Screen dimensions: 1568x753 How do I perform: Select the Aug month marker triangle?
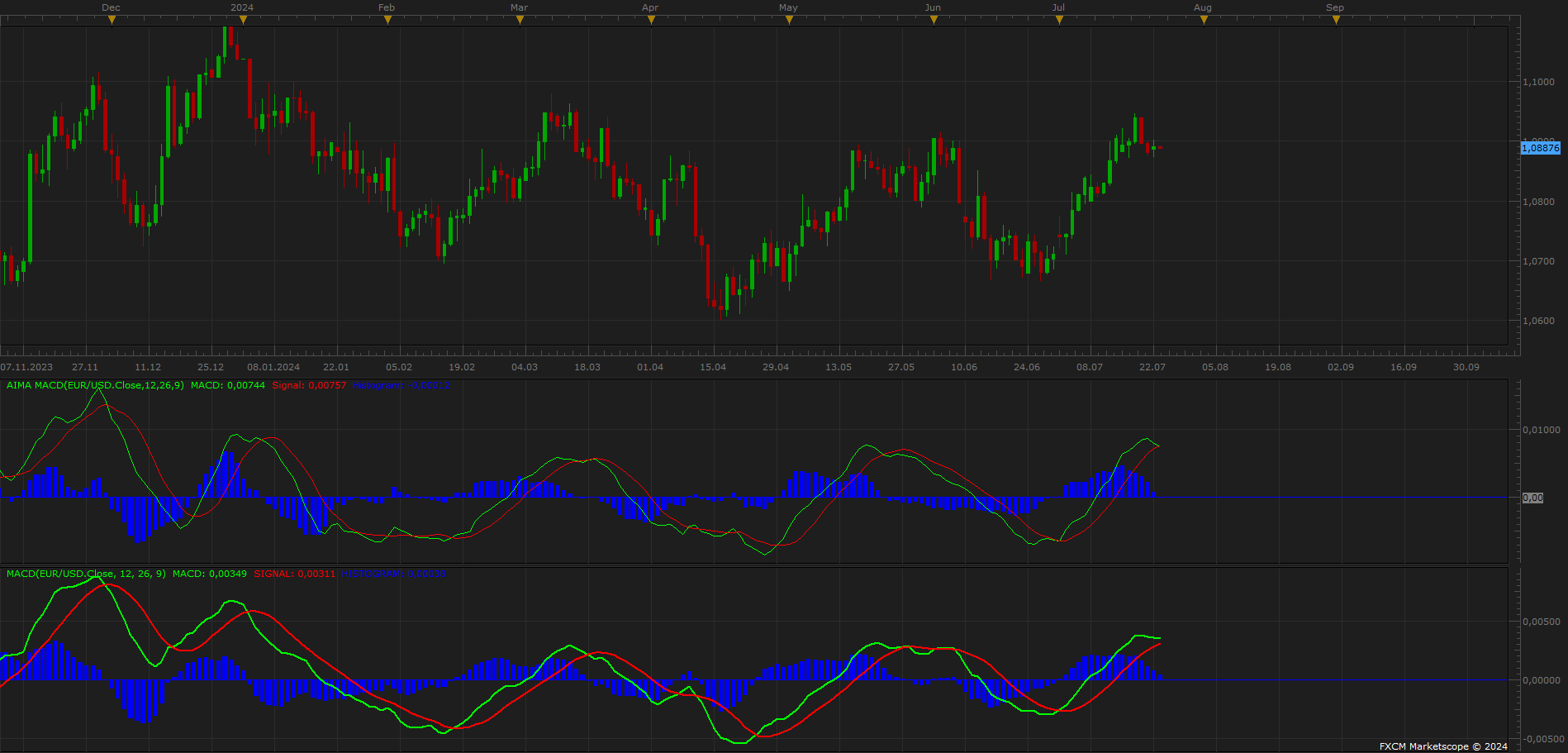coord(1204,20)
